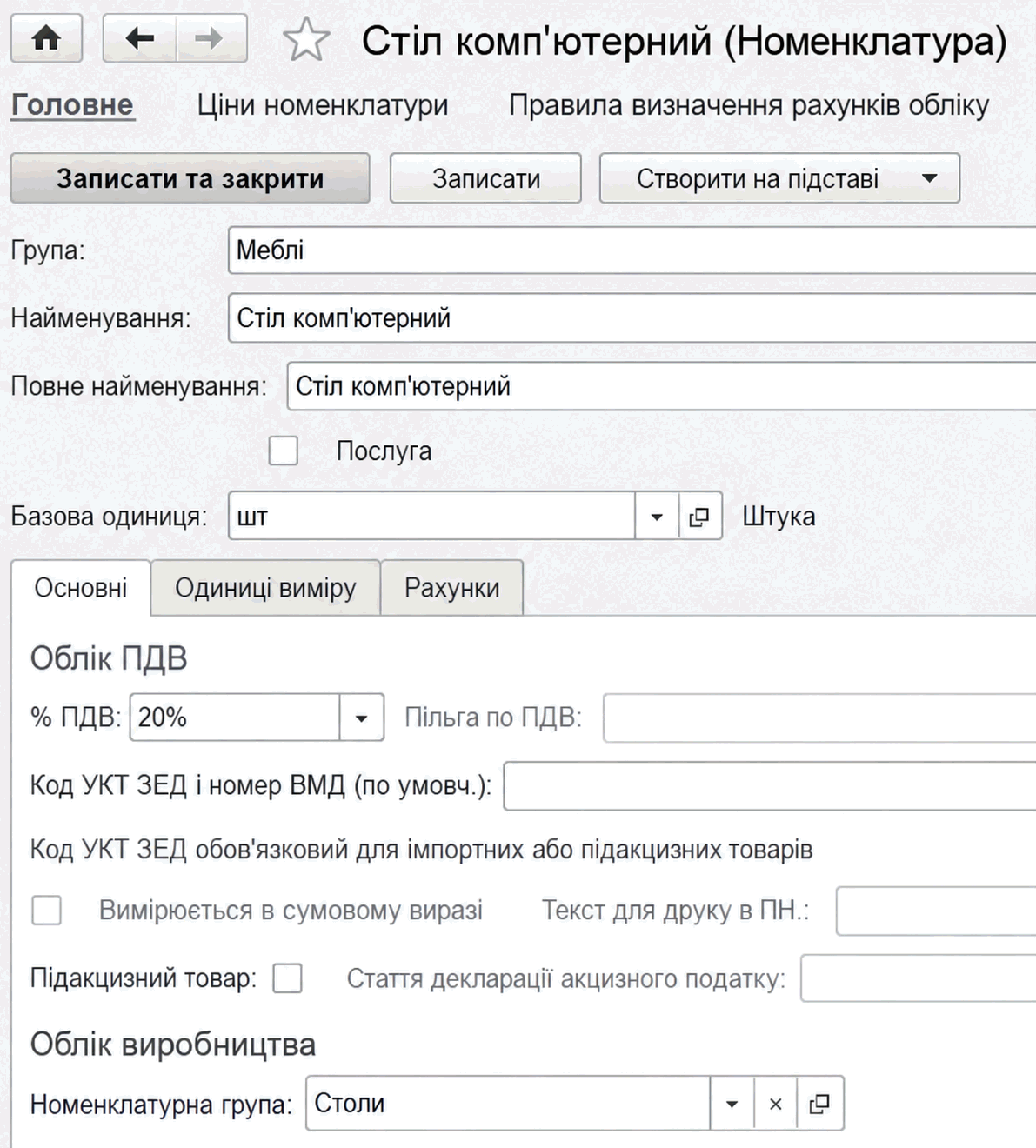The height and width of the screenshot is (1148, 1036).
Task: Click the Записати button
Action: coord(485,178)
